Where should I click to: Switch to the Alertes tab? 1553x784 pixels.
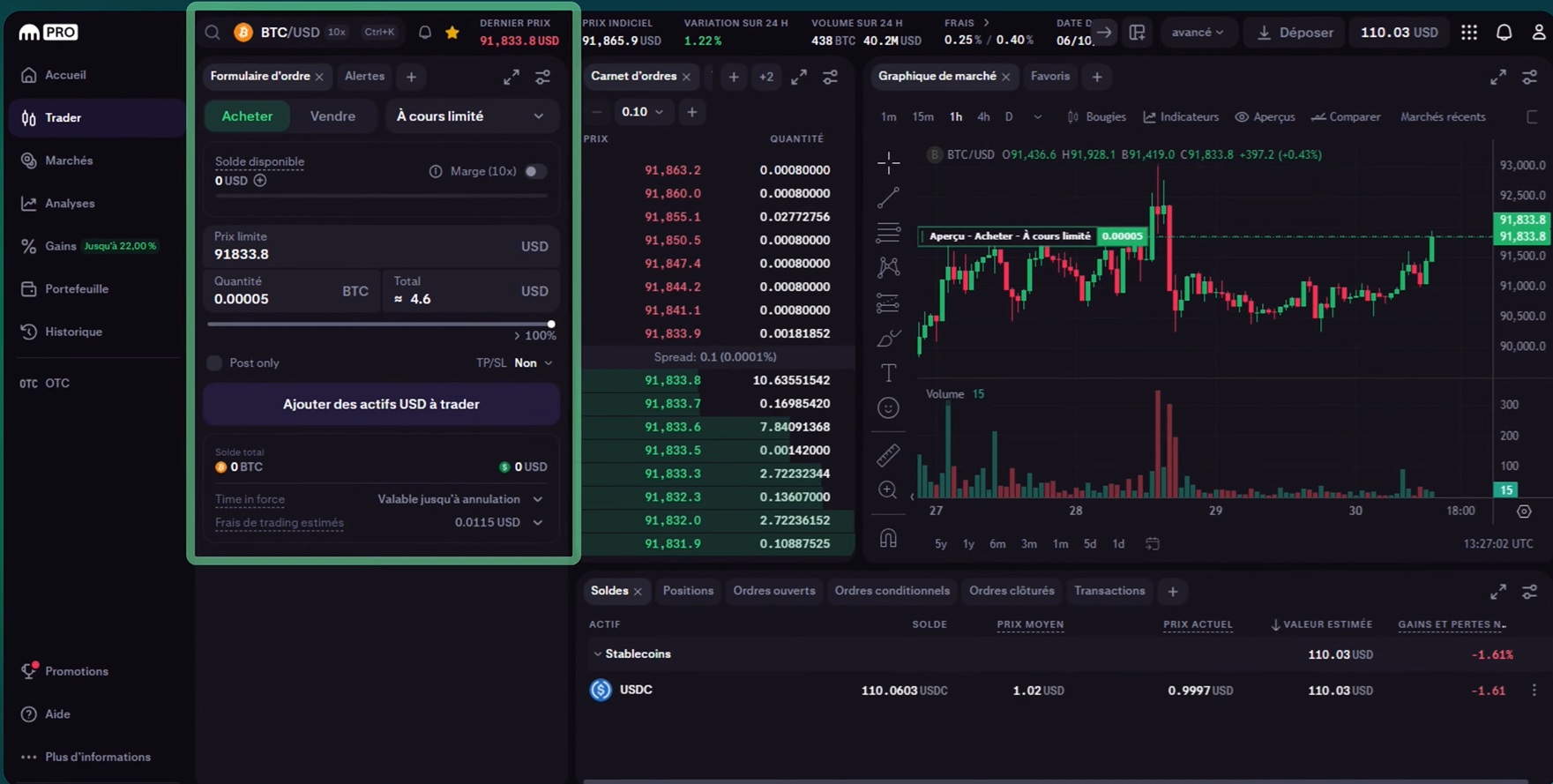[364, 77]
